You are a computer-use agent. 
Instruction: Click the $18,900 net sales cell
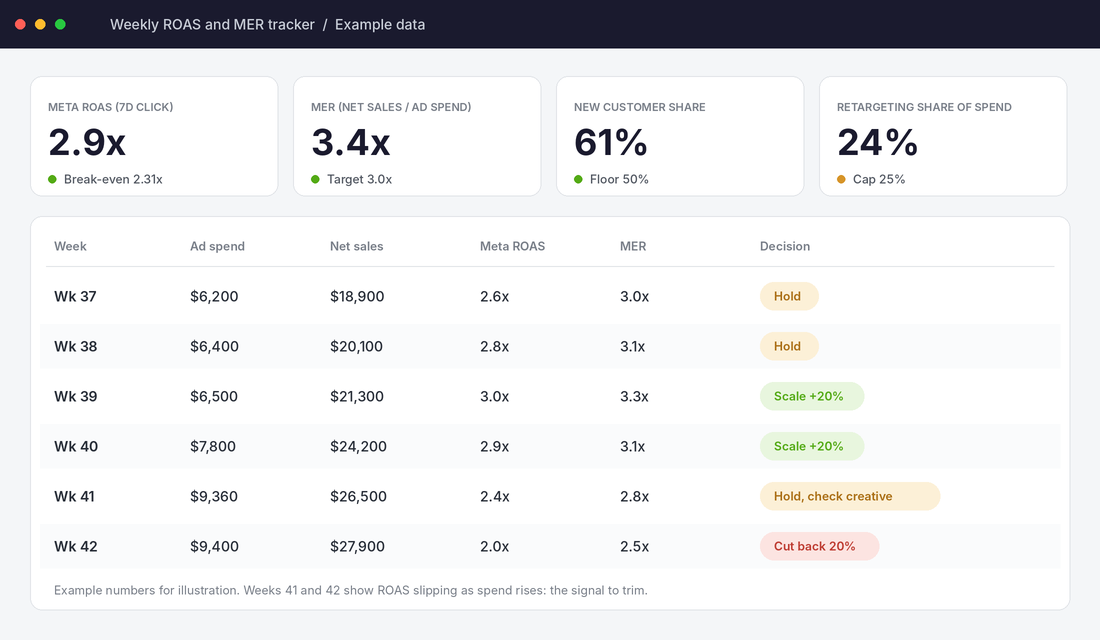[x=357, y=296]
